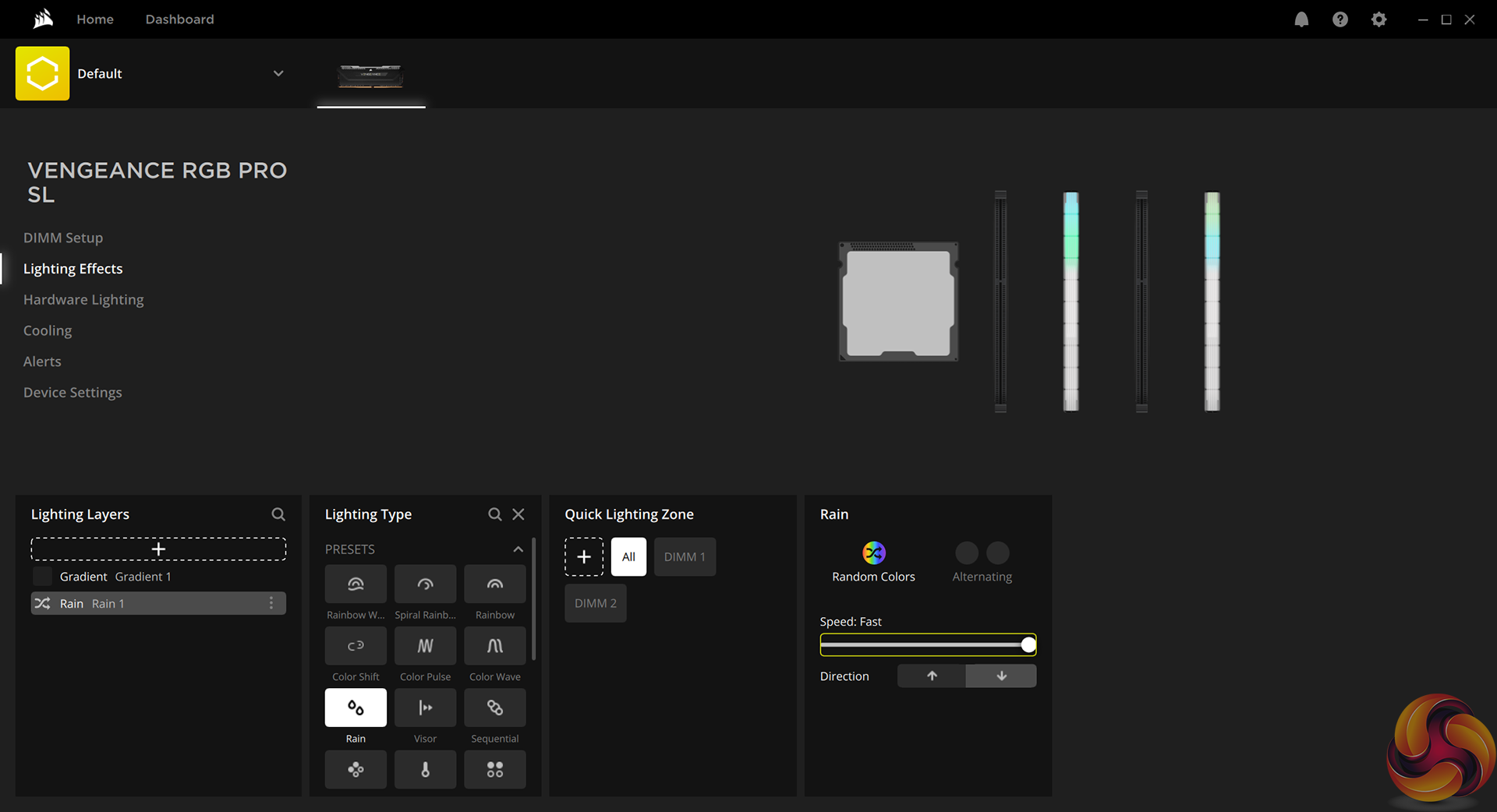Go to the Dashboard tab
The width and height of the screenshot is (1497, 812).
coord(179,19)
